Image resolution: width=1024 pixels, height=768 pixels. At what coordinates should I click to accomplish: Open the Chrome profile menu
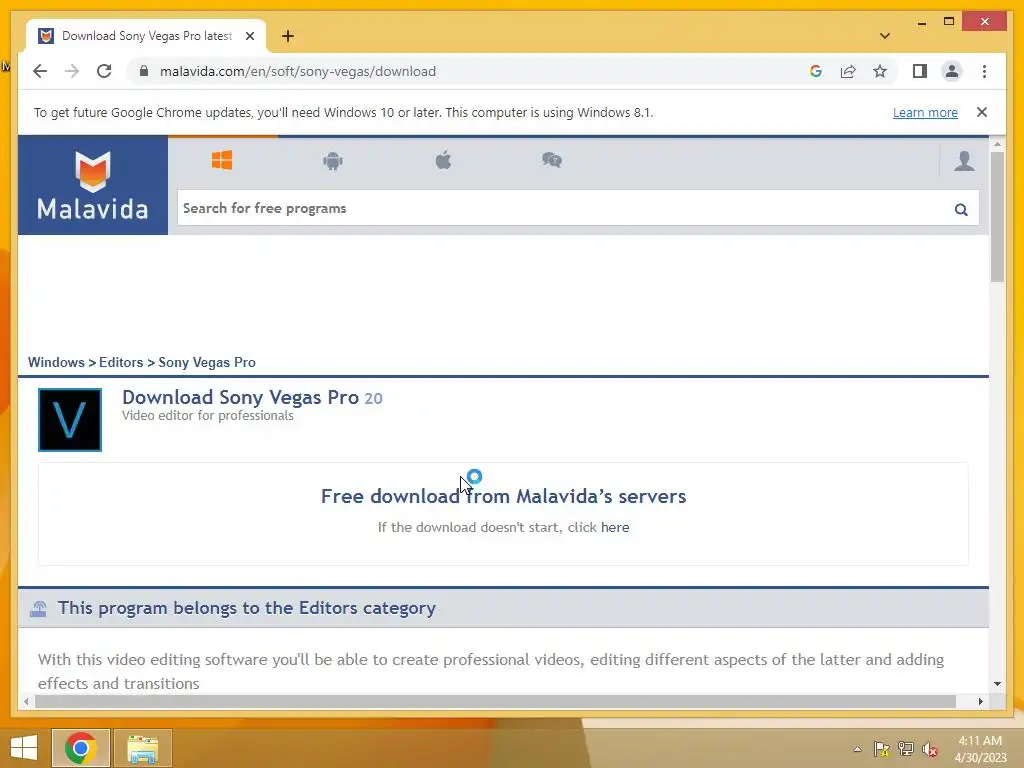952,71
